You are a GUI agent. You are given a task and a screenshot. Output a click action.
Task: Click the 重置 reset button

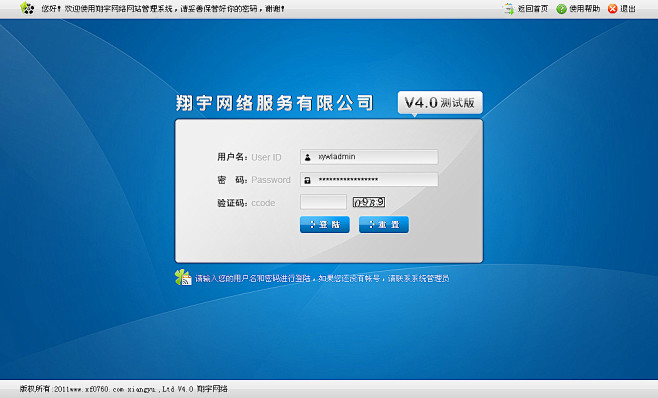click(384, 225)
